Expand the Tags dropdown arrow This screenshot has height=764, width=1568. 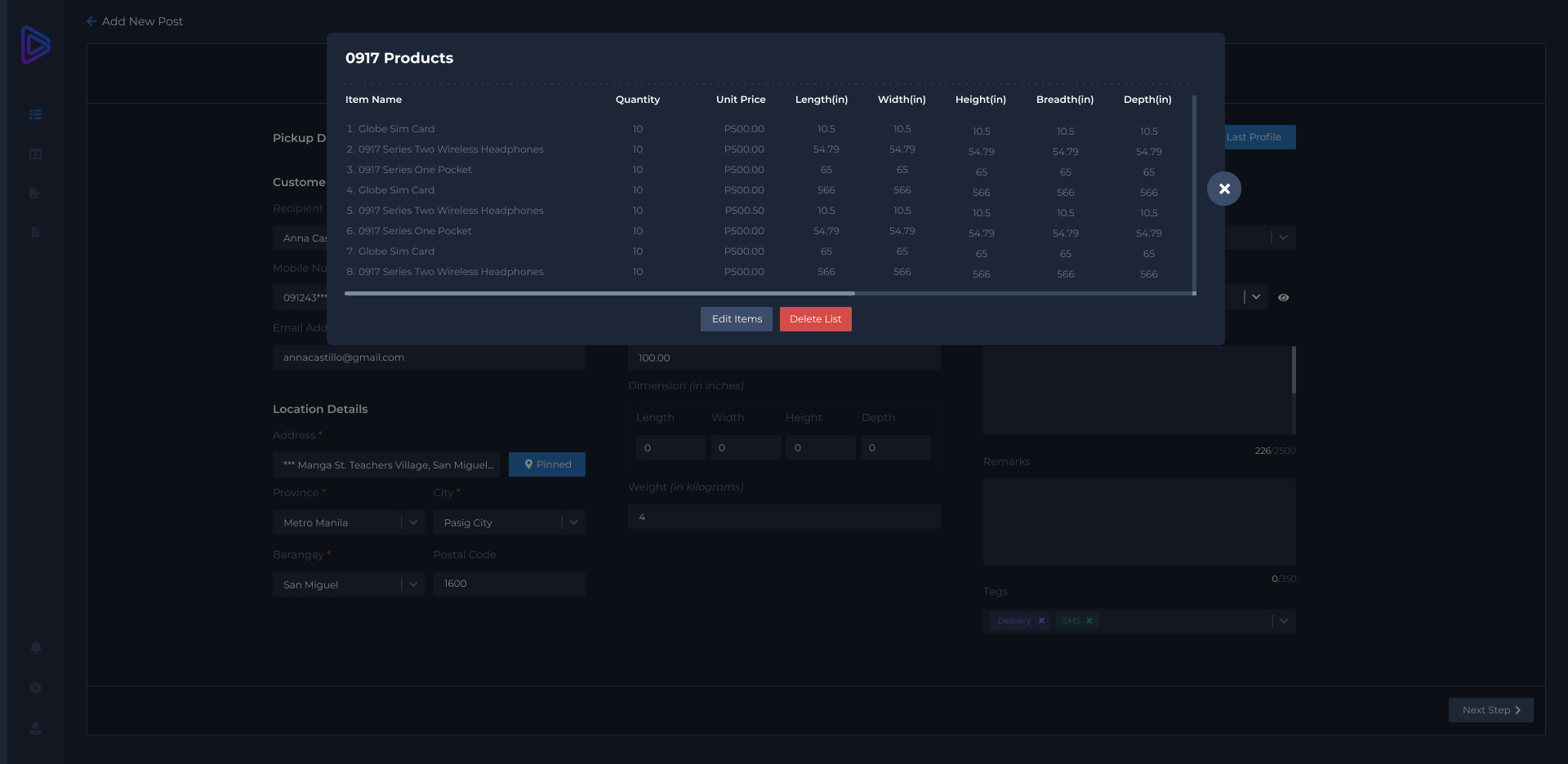pos(1284,621)
